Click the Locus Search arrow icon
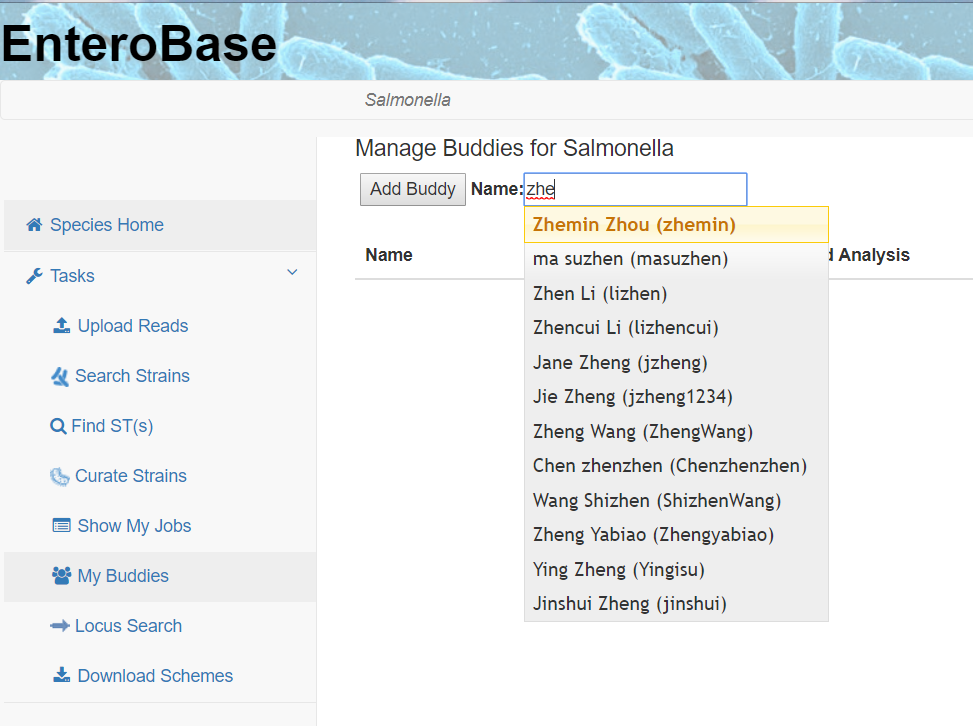The image size is (973, 726). [x=60, y=625]
